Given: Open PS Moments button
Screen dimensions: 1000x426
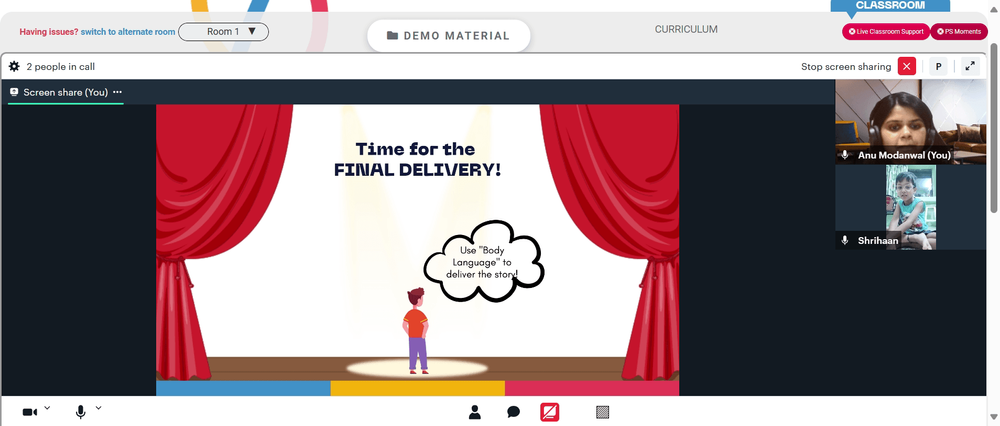Looking at the screenshot, I should (x=959, y=32).
